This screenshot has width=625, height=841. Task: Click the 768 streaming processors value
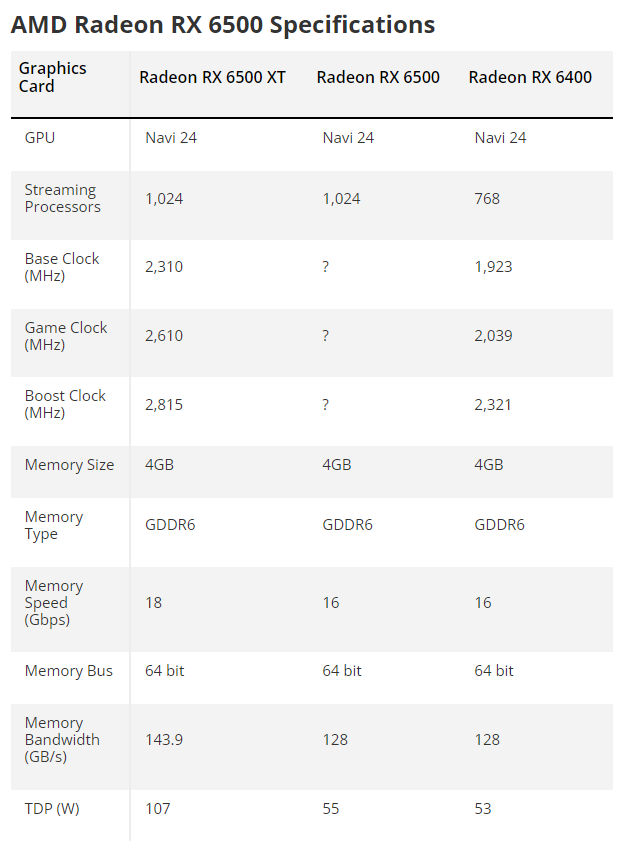487,198
